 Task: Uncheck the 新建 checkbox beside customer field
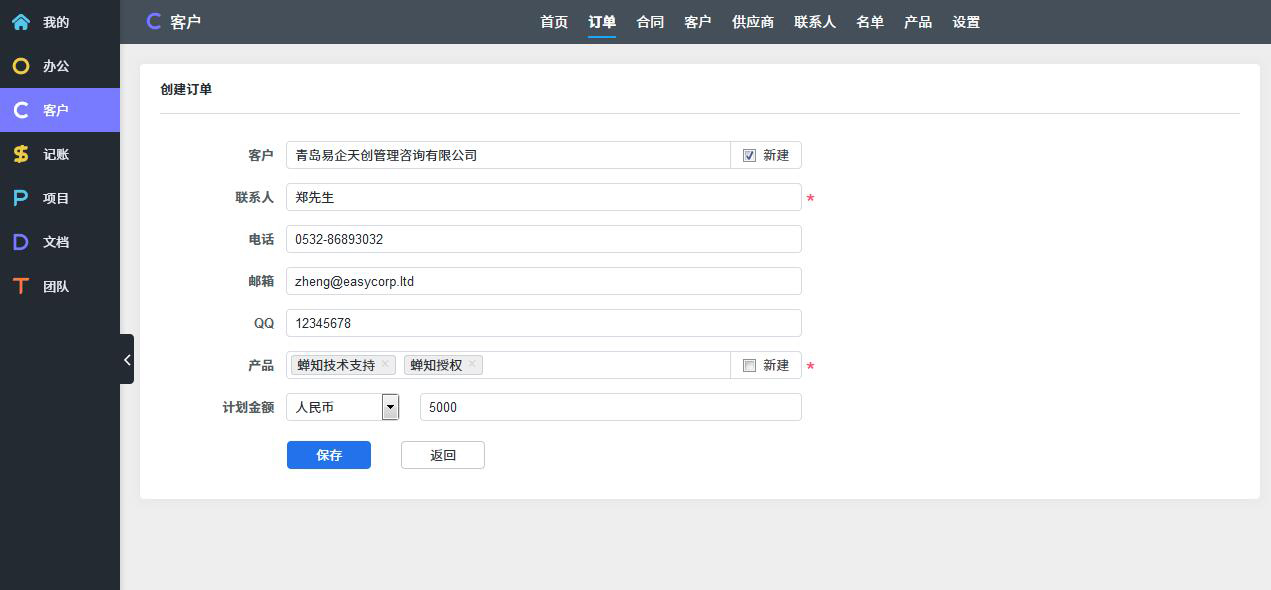click(x=749, y=156)
